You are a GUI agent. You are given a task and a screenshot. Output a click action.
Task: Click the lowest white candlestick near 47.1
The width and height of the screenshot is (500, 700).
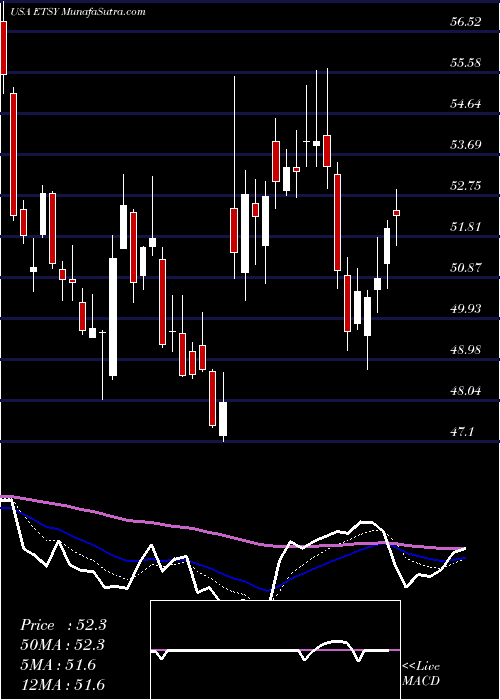click(223, 419)
